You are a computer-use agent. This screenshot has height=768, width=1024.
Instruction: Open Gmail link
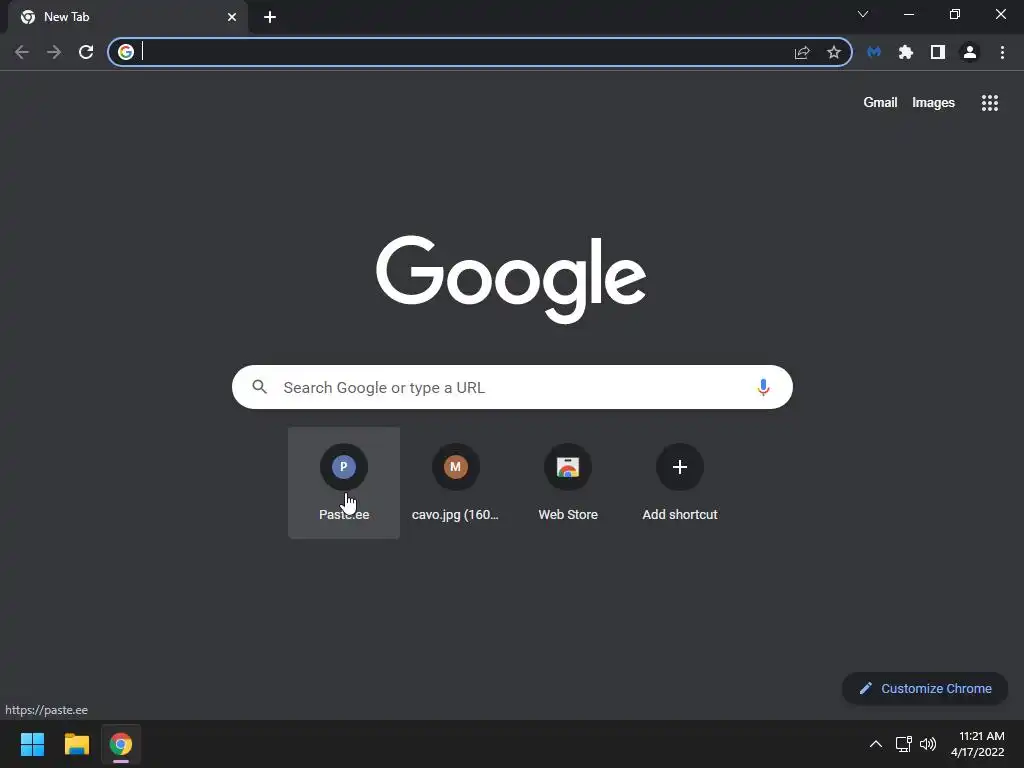pyautogui.click(x=880, y=103)
